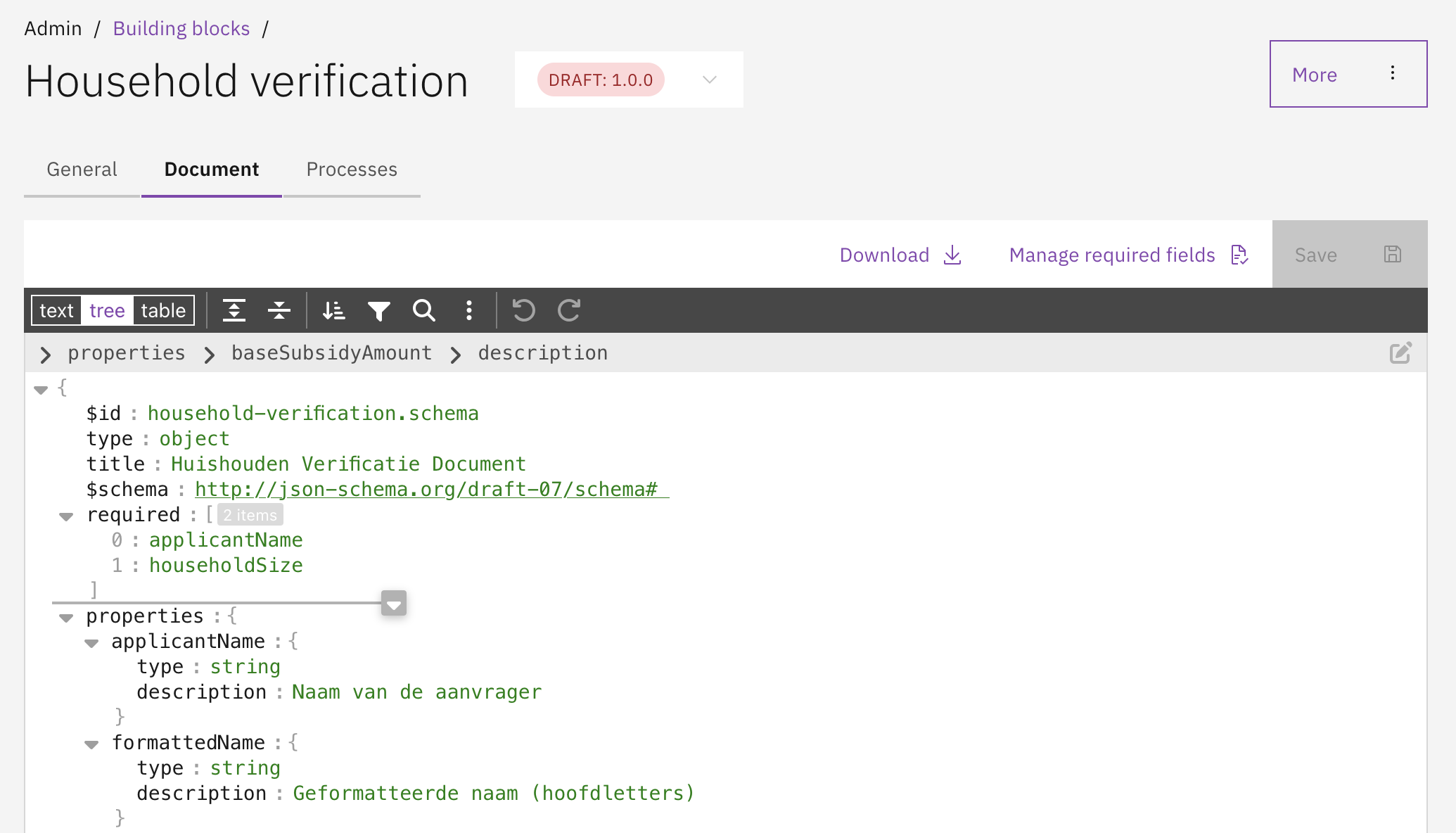Click the undo arrow icon
Screen dimensions: 1456x833
click(523, 310)
